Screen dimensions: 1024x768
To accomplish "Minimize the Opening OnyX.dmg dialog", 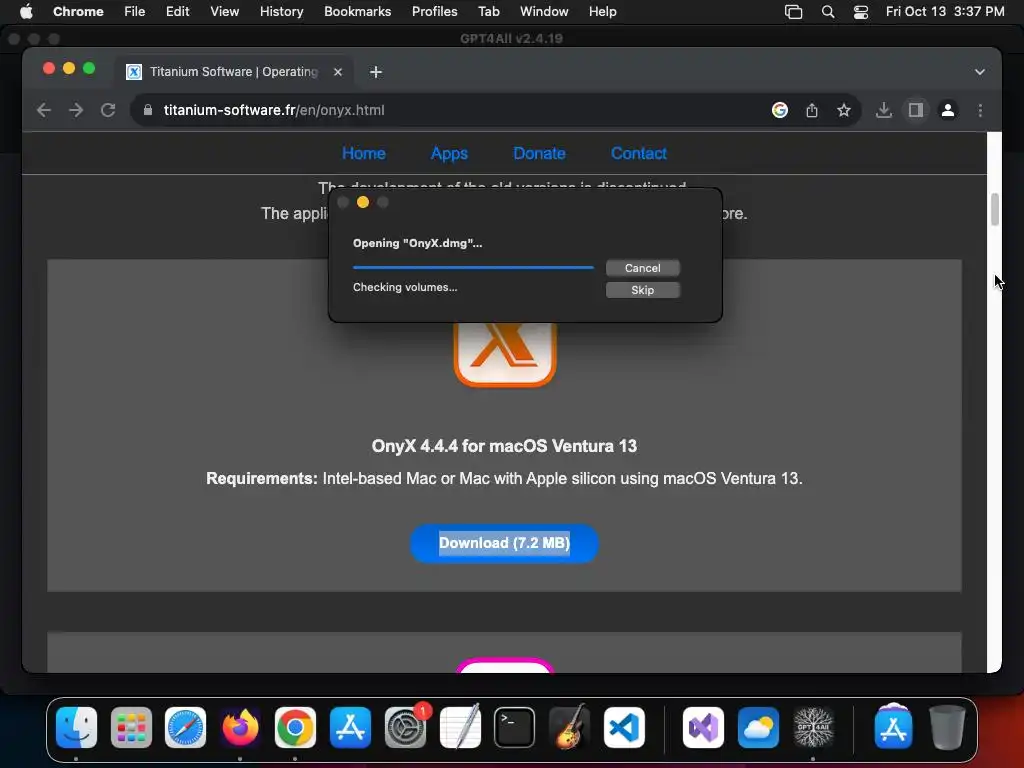I will click(x=363, y=202).
